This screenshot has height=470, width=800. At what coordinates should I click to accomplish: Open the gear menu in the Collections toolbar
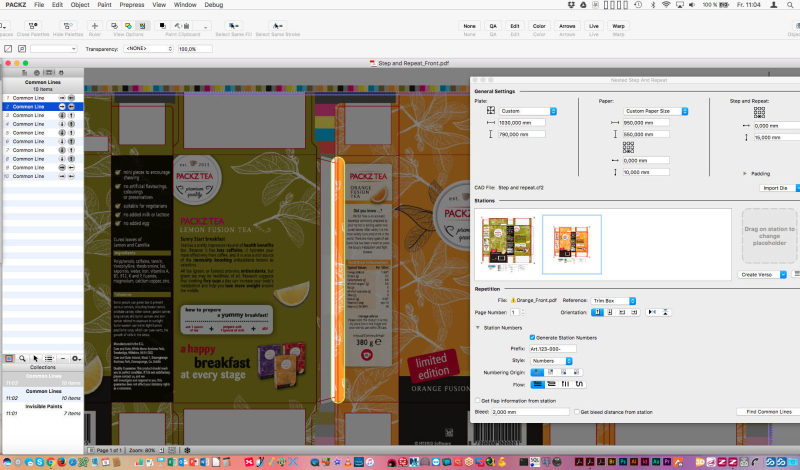pyautogui.click(x=76, y=359)
